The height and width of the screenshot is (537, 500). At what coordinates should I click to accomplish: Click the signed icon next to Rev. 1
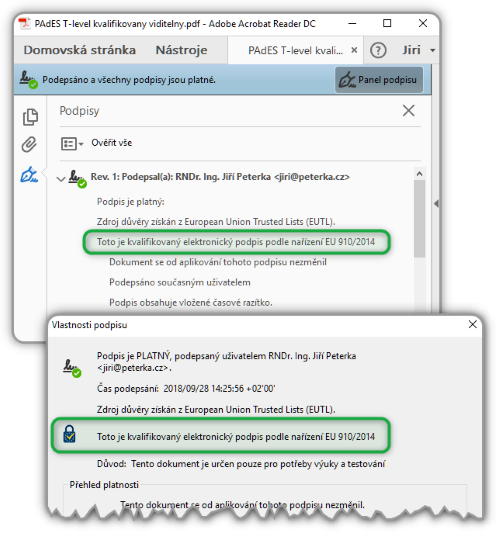tap(77, 179)
